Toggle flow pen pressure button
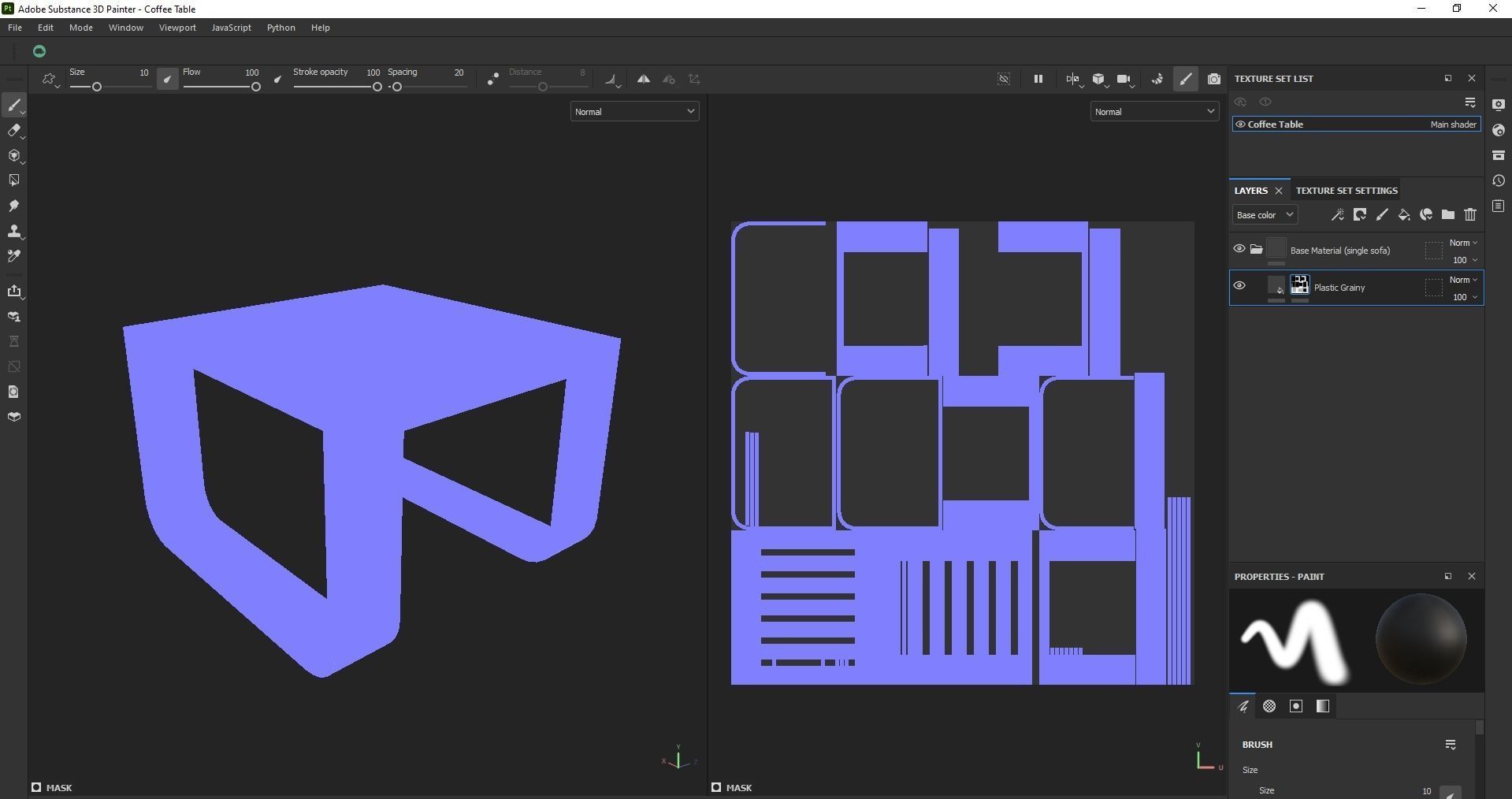The height and width of the screenshot is (799, 1512). [x=277, y=79]
